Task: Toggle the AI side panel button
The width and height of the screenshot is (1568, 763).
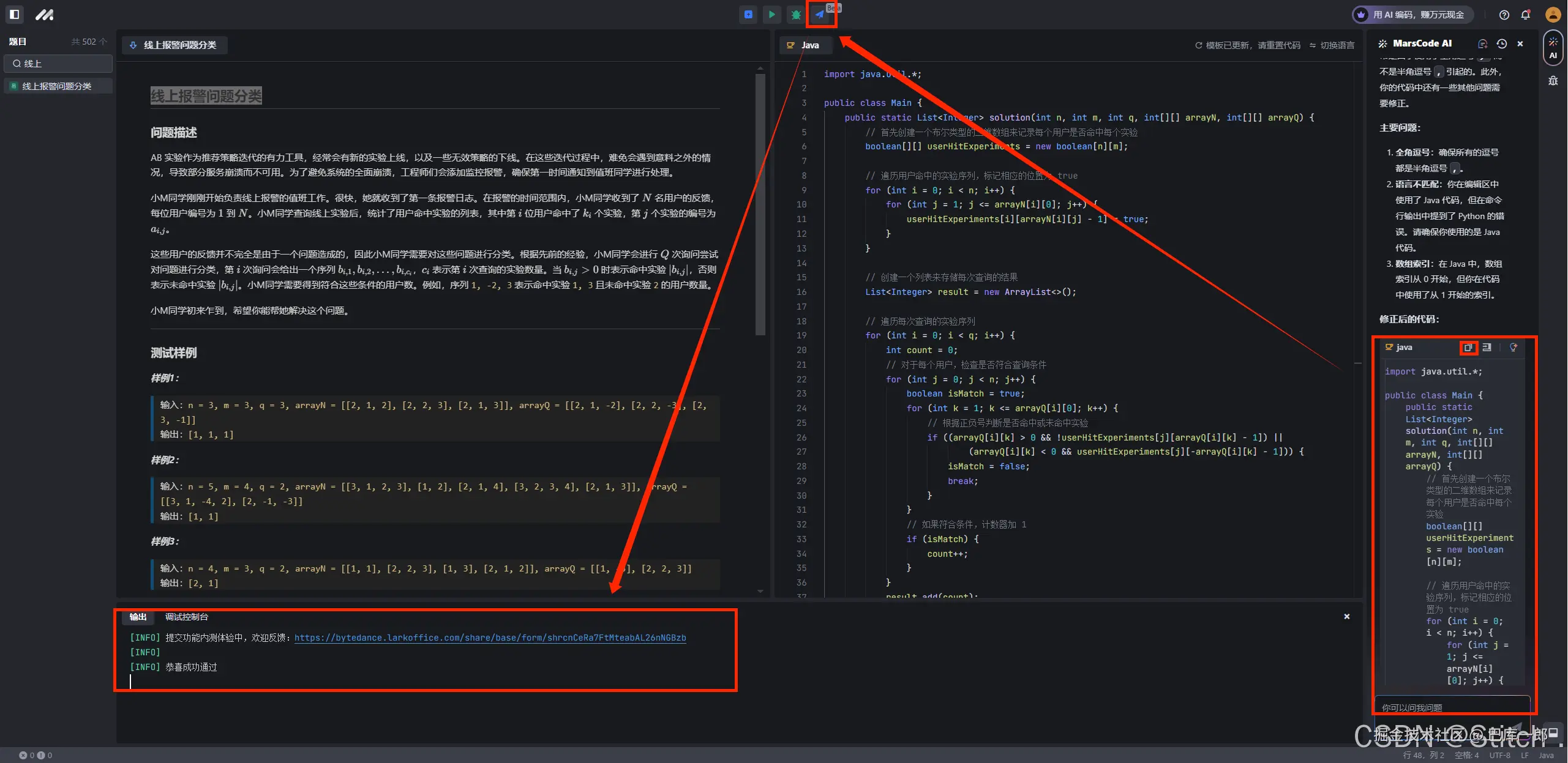Action: (x=1553, y=48)
